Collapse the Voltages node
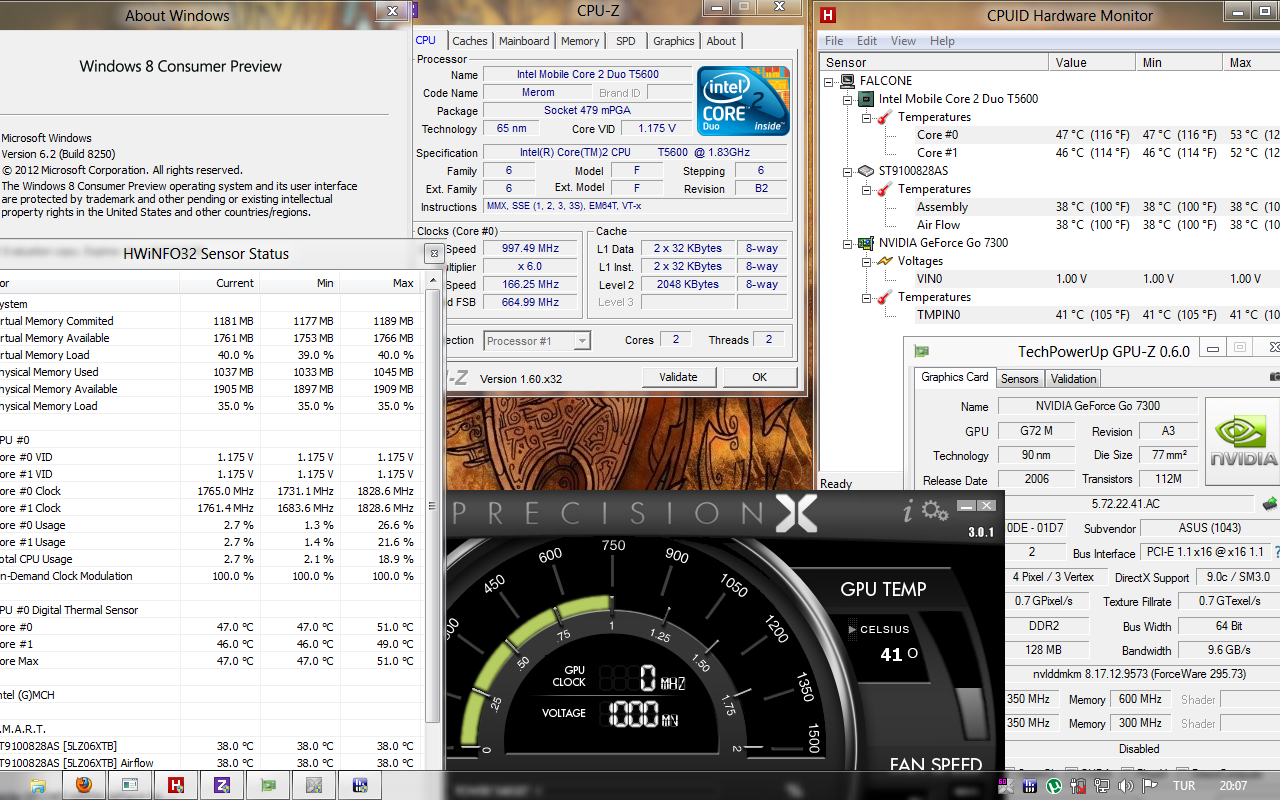 click(x=866, y=261)
